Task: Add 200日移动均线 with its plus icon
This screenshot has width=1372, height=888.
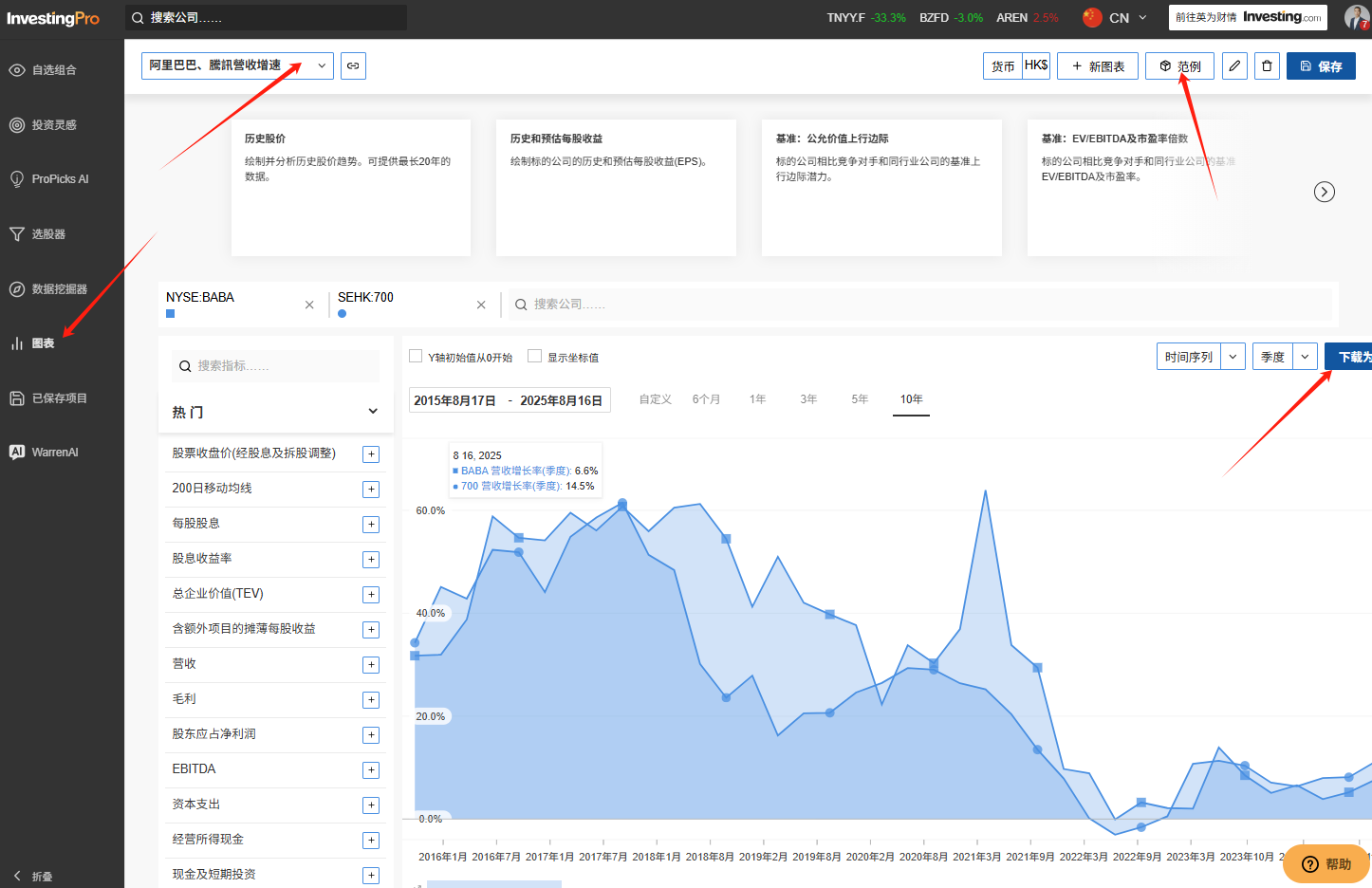Action: (371, 490)
